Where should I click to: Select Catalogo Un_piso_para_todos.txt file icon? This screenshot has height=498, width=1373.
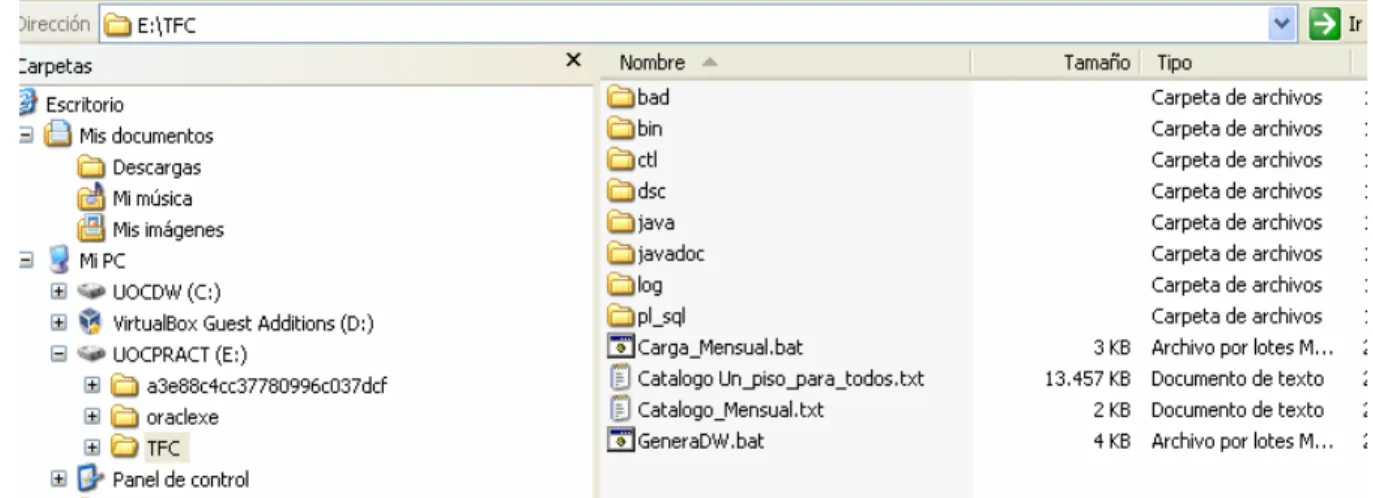(x=621, y=378)
